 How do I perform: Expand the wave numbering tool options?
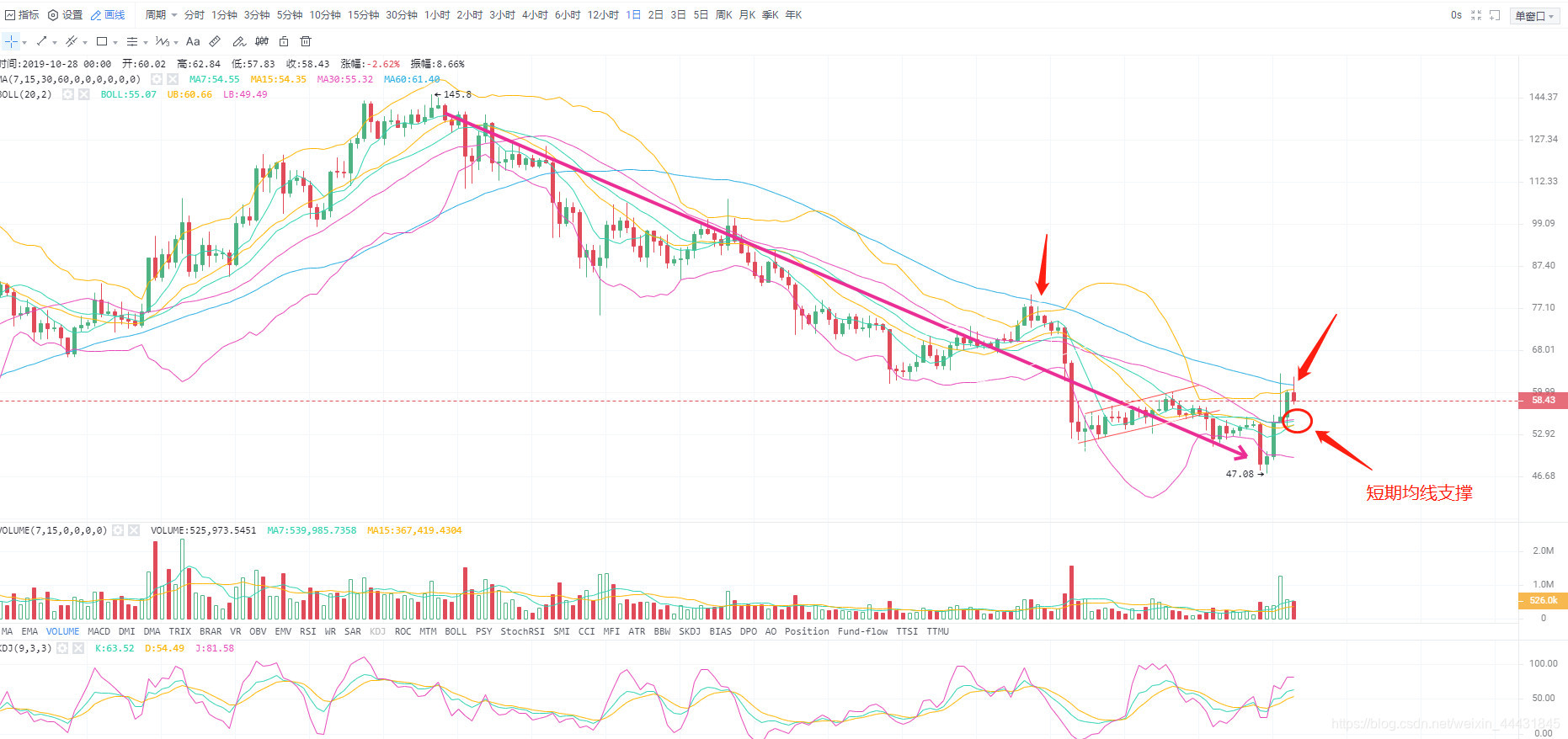point(176,42)
